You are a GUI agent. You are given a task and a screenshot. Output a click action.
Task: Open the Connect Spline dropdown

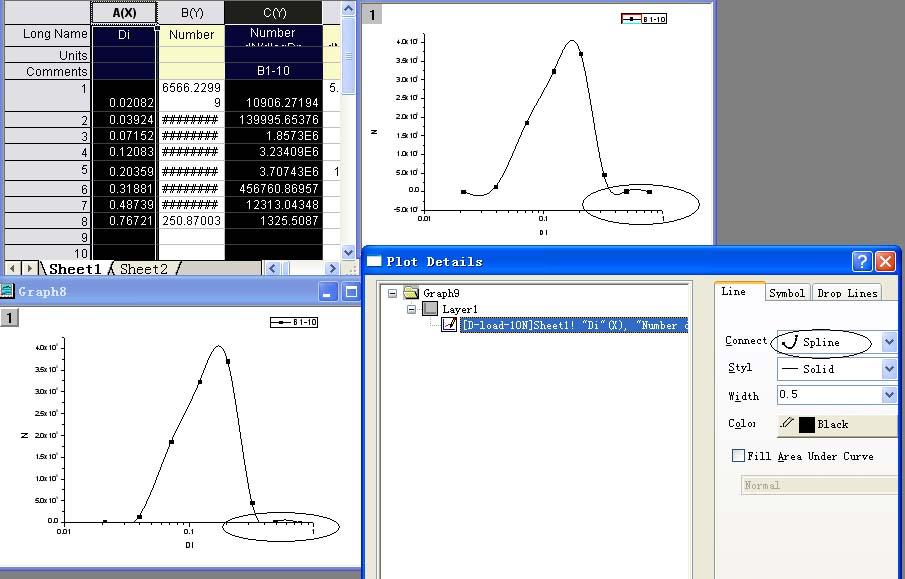(889, 342)
